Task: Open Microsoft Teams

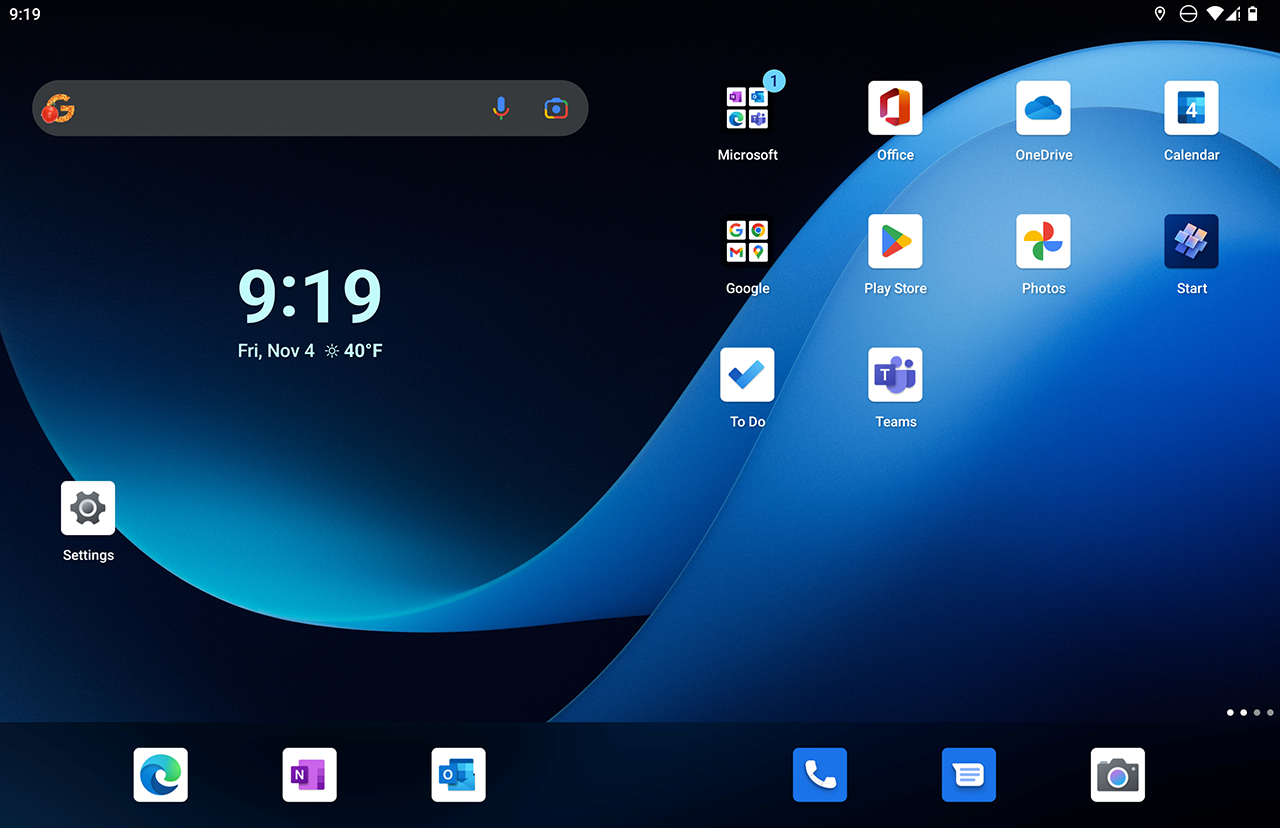Action: 895,374
